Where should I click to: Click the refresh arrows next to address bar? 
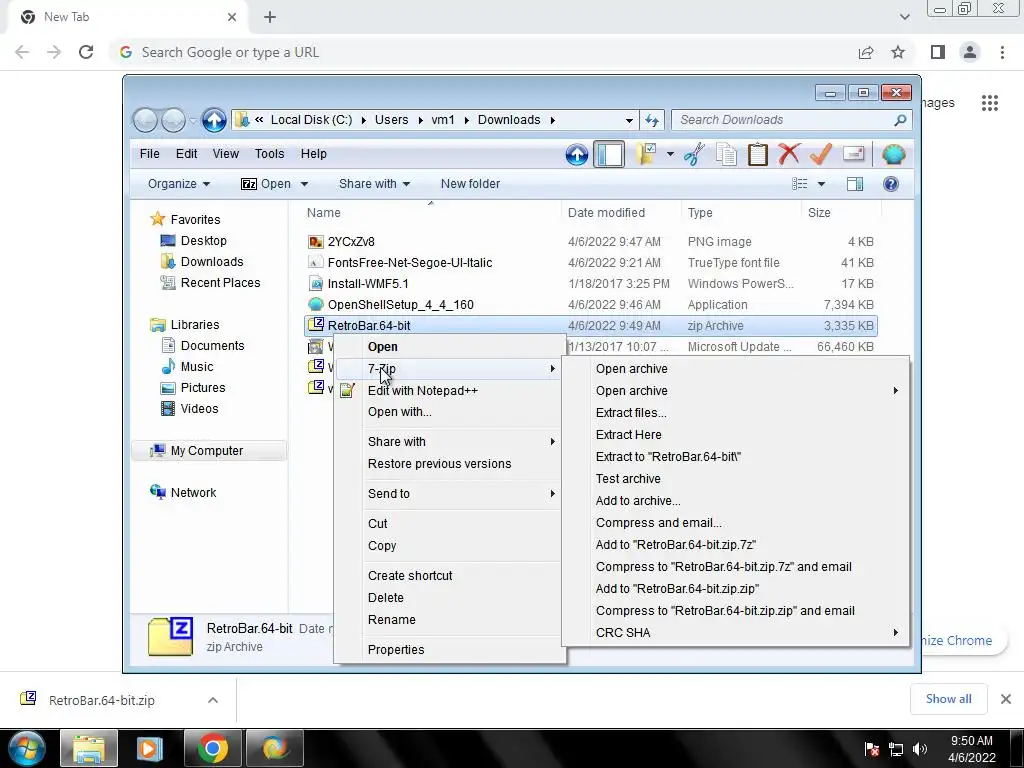tap(652, 120)
